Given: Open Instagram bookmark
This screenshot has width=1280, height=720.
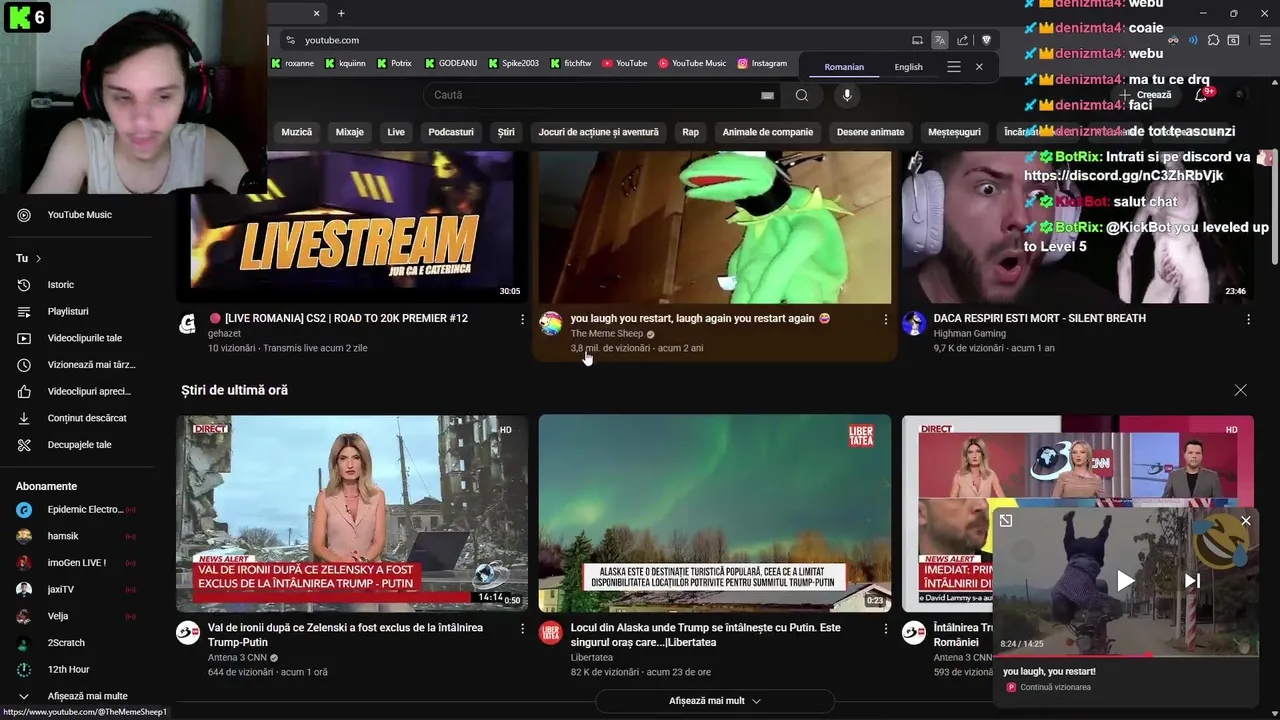Looking at the screenshot, I should (762, 63).
